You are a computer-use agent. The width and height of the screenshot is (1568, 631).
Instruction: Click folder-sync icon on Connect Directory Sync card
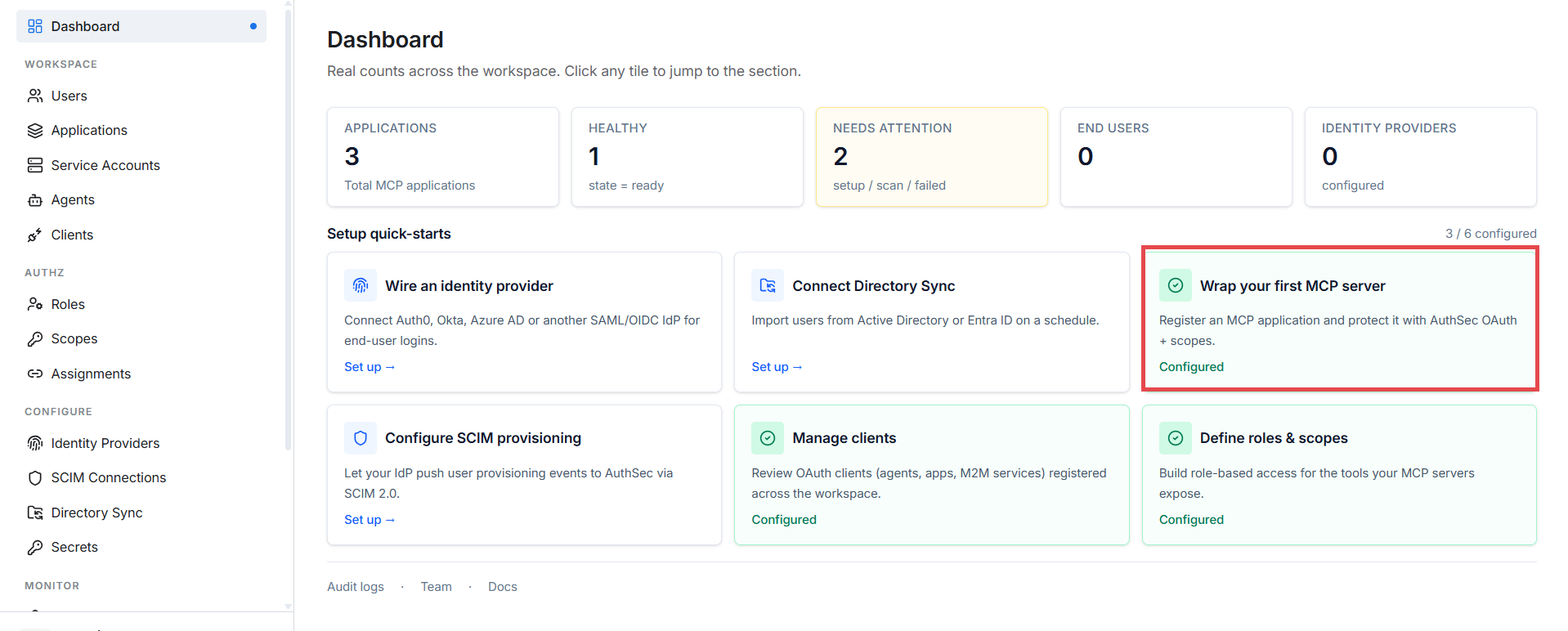(x=768, y=285)
